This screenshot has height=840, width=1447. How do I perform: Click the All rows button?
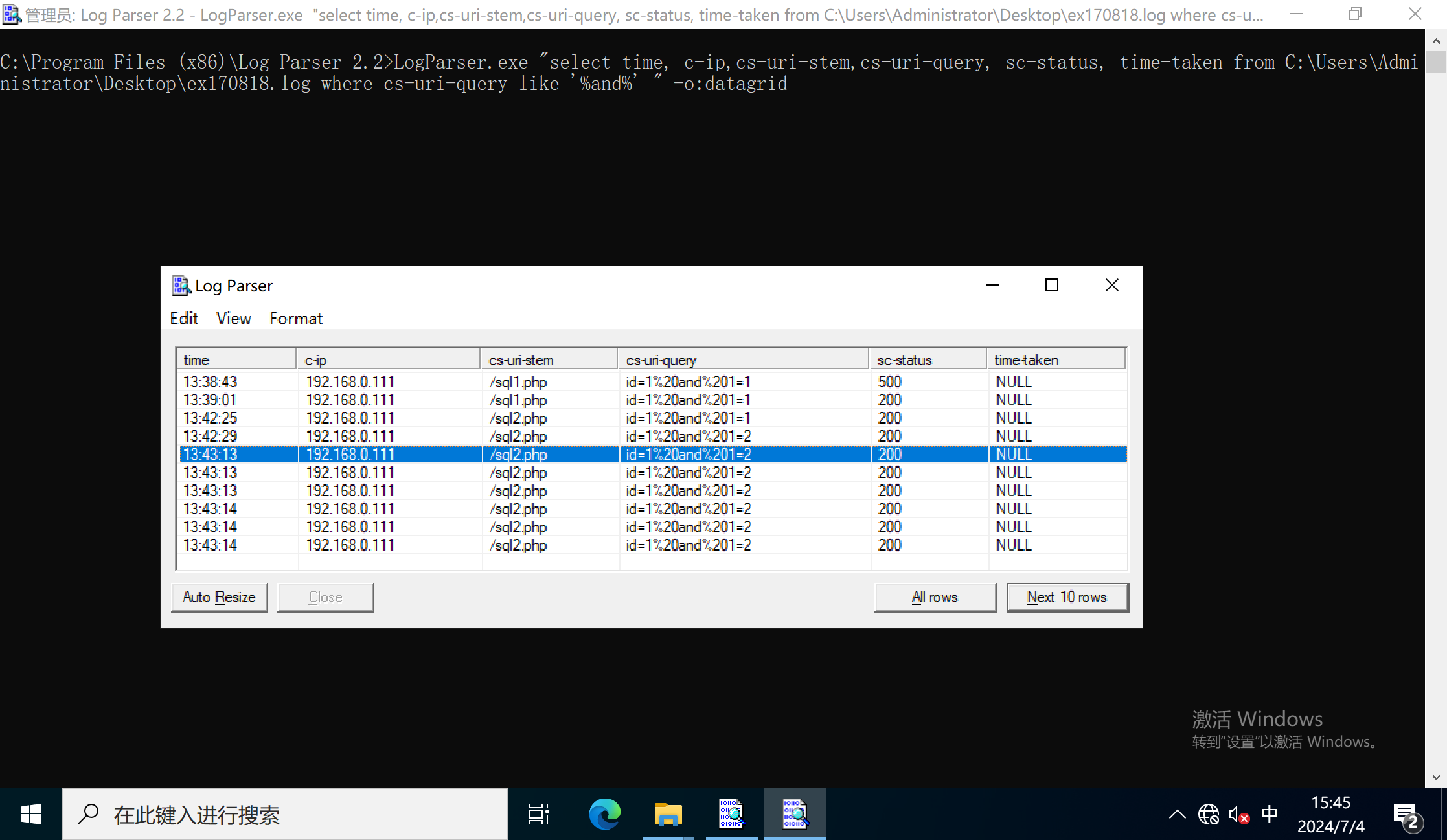935,597
